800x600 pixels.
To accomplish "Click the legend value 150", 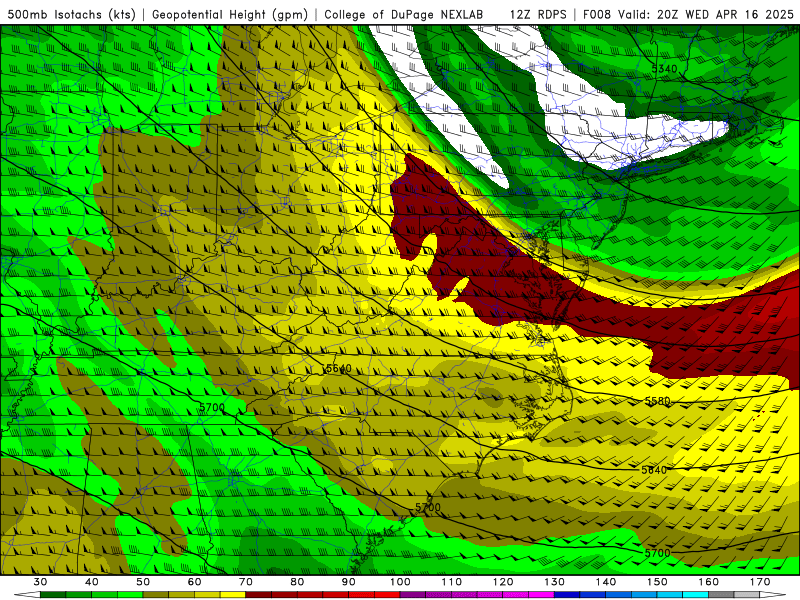I will coord(657,582).
